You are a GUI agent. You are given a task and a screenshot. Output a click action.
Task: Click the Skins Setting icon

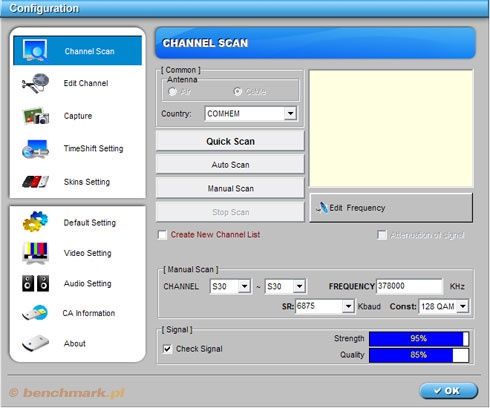pos(35,182)
